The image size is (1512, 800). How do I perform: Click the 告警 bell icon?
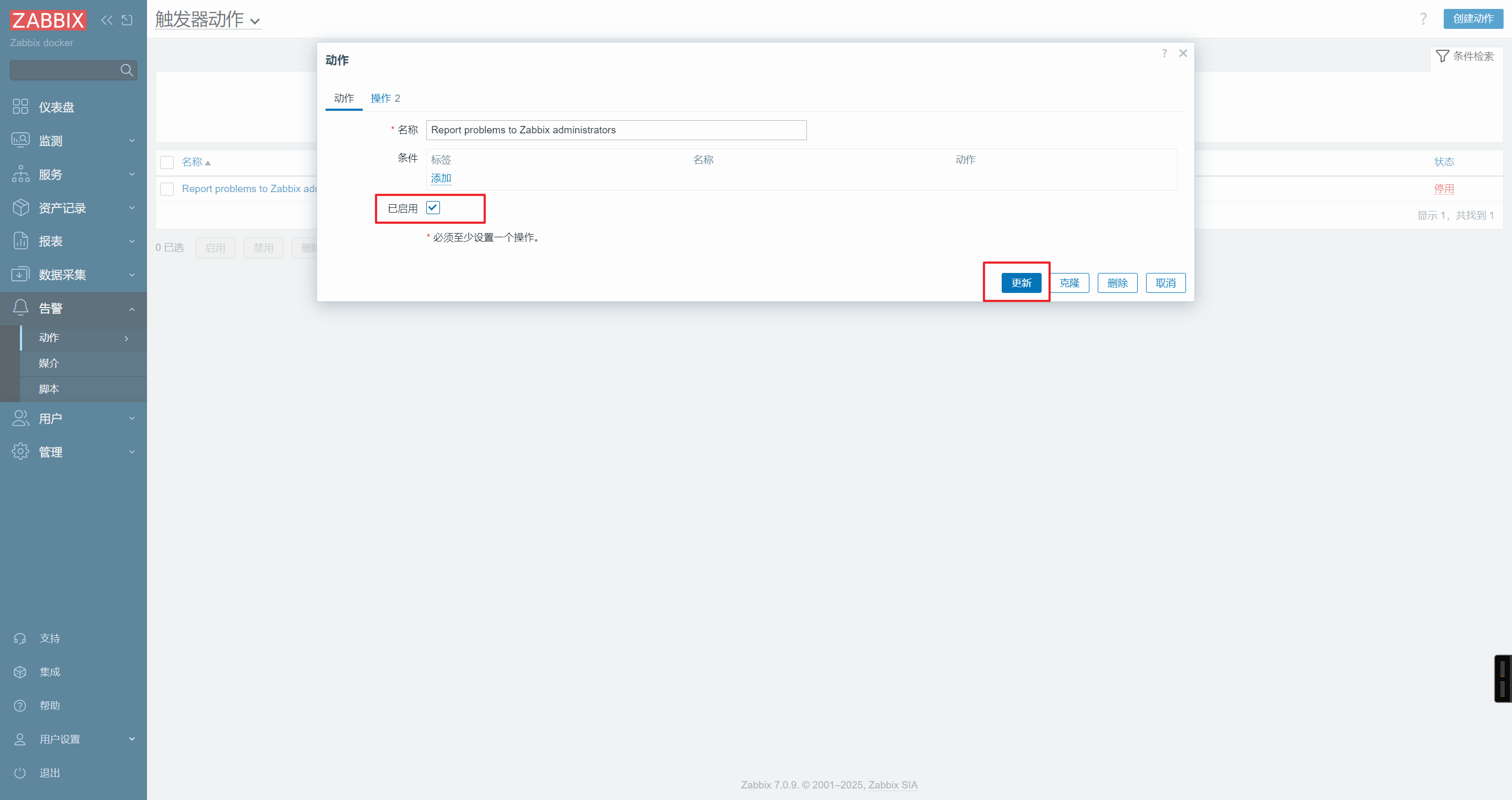(20, 308)
